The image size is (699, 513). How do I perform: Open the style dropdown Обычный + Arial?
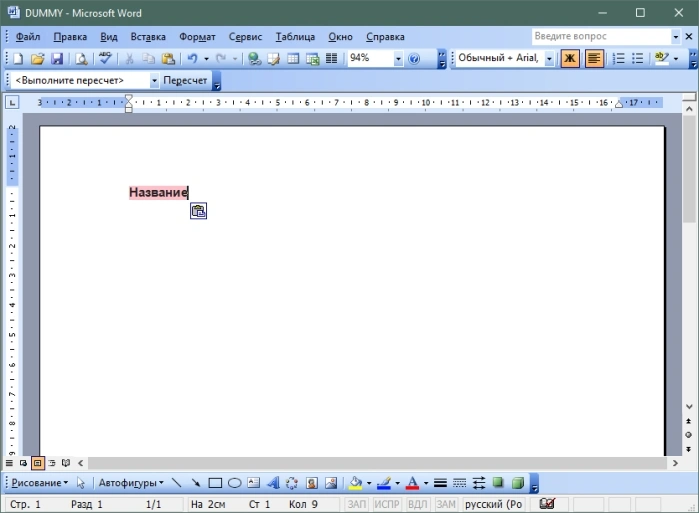549,58
